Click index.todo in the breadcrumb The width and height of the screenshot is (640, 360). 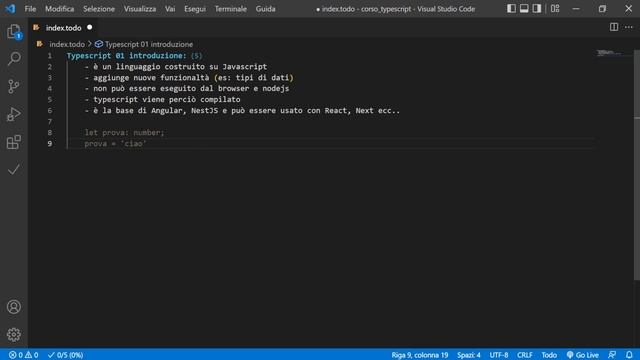[67, 44]
